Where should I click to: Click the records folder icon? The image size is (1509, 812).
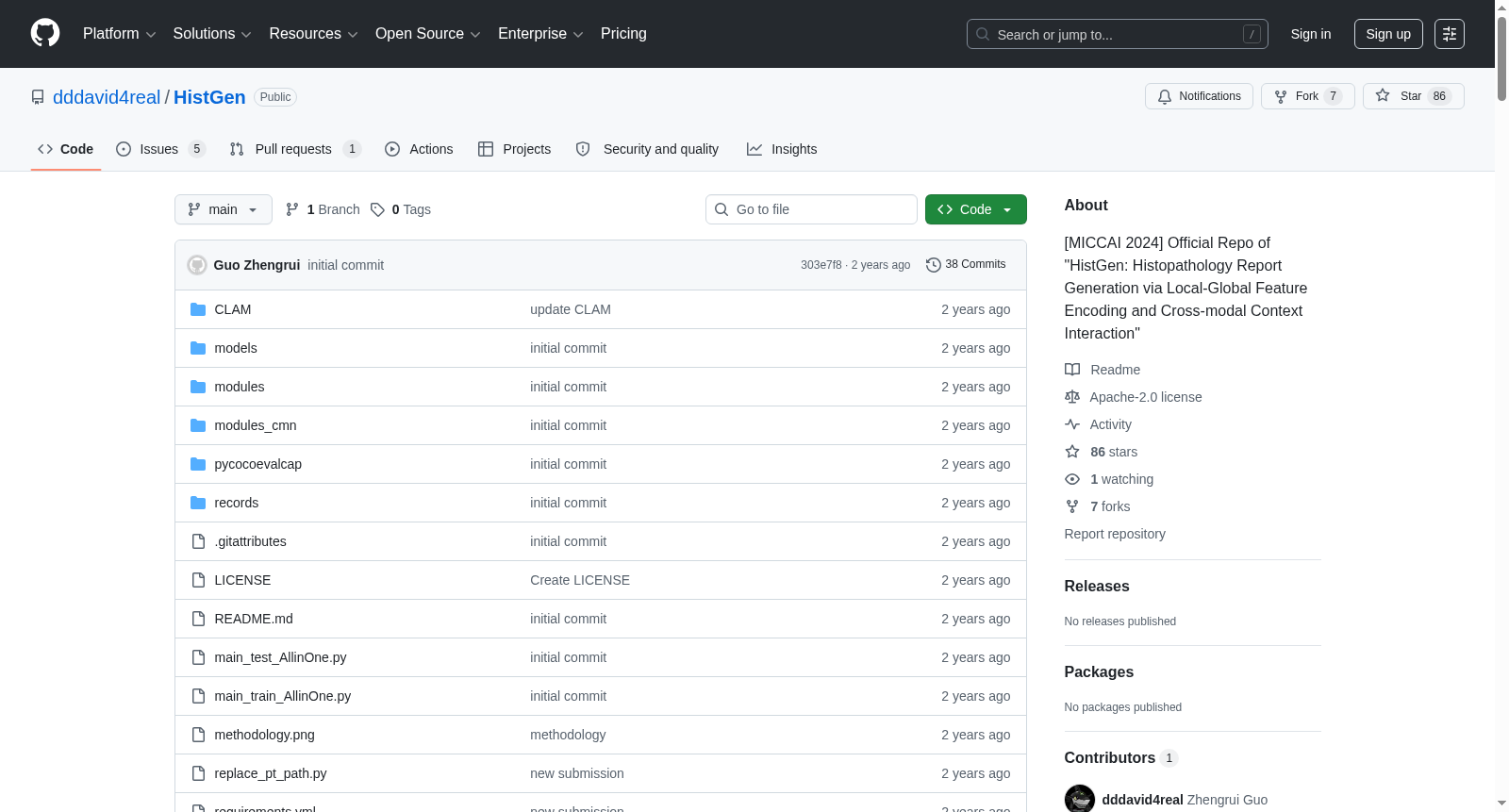click(x=198, y=503)
